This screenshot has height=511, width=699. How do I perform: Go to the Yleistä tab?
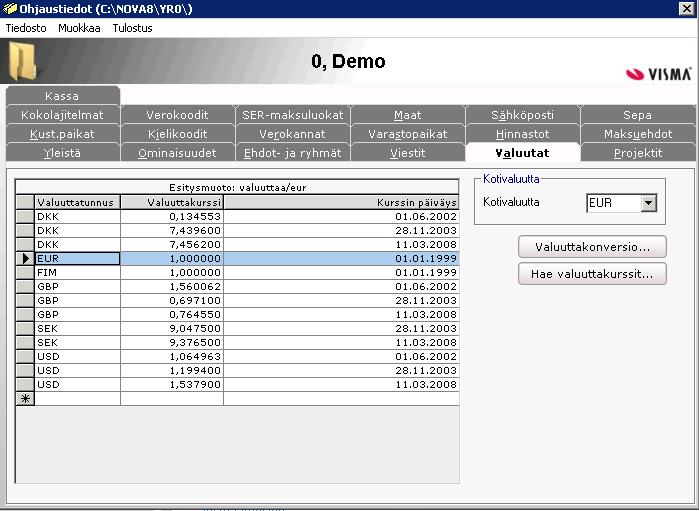62,153
